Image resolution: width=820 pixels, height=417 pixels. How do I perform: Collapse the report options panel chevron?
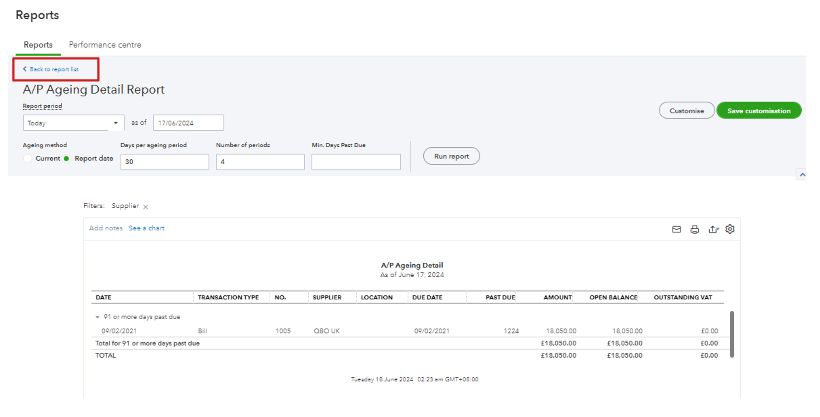[802, 175]
